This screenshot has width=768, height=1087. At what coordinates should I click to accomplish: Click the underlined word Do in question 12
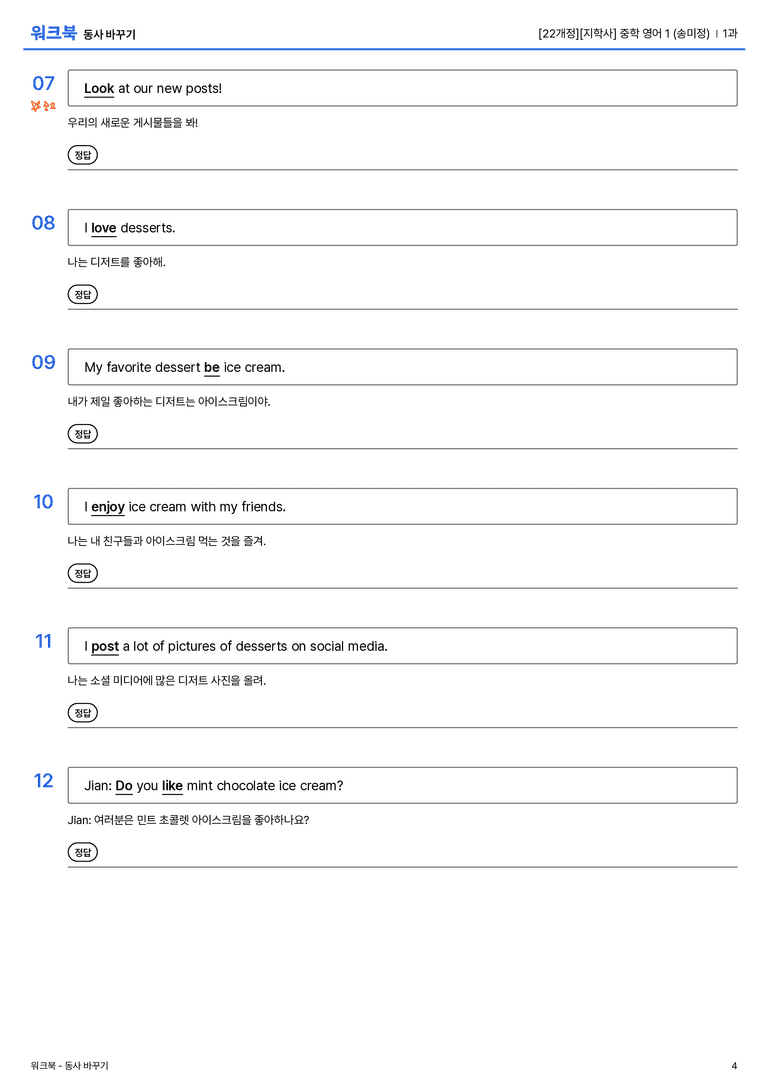[x=124, y=785]
